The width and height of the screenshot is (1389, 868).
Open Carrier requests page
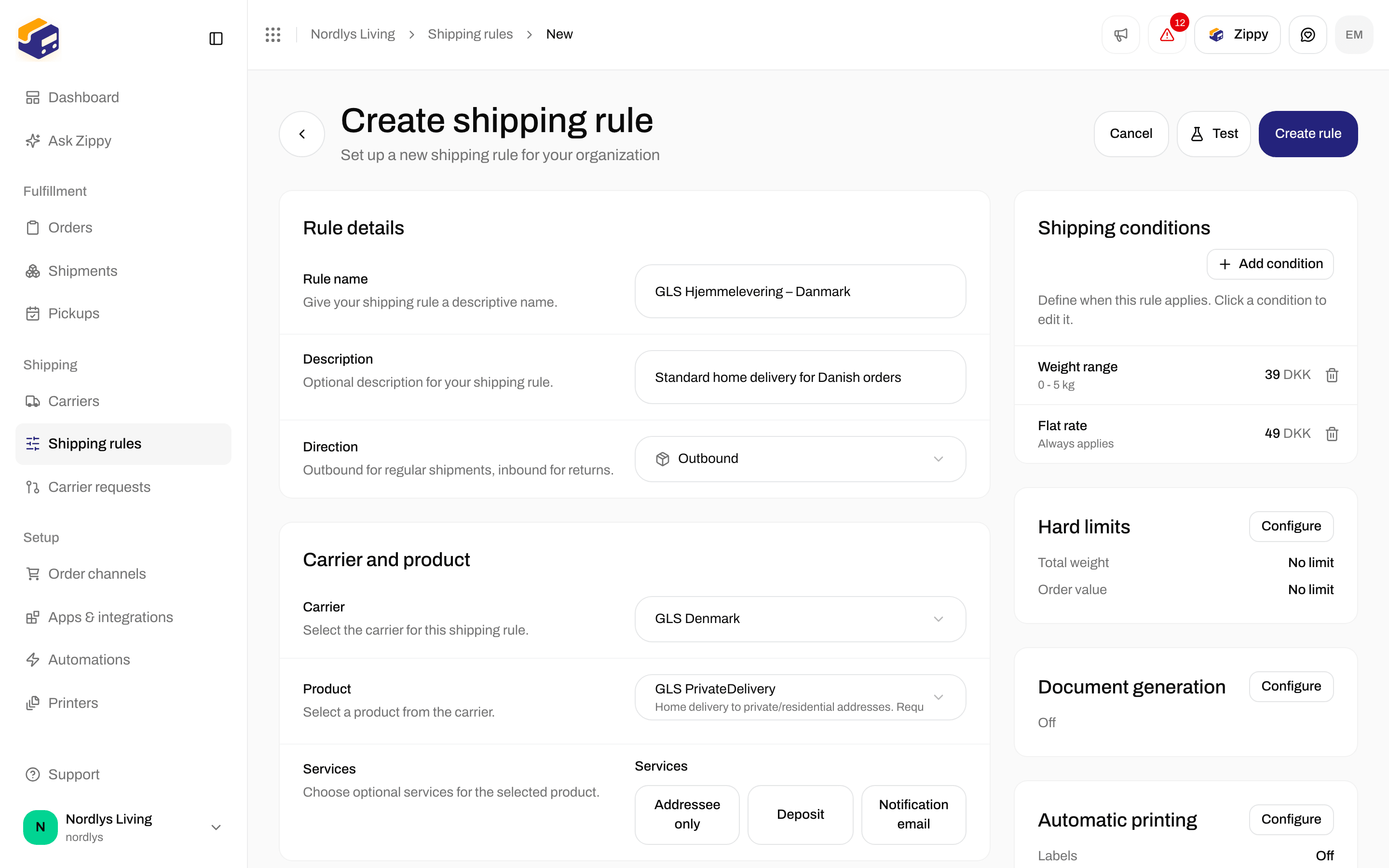[123, 488]
